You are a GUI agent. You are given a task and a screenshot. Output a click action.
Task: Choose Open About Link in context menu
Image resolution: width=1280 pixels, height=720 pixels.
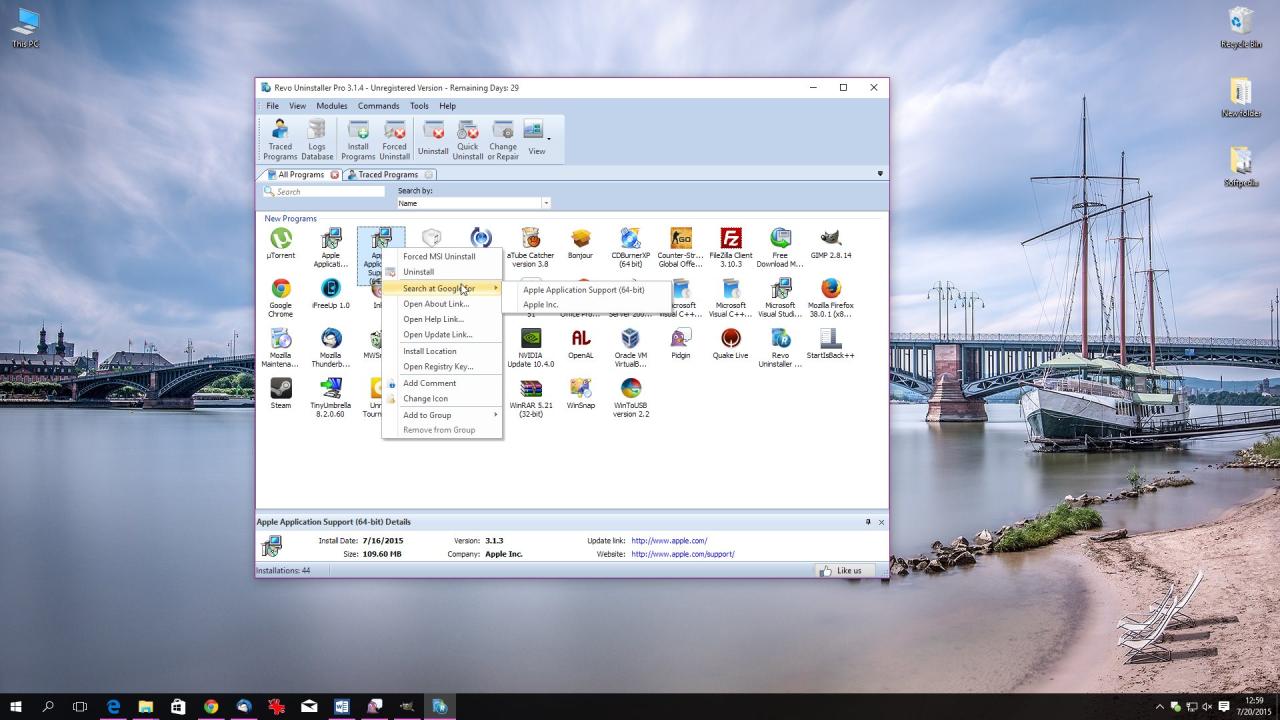click(442, 304)
